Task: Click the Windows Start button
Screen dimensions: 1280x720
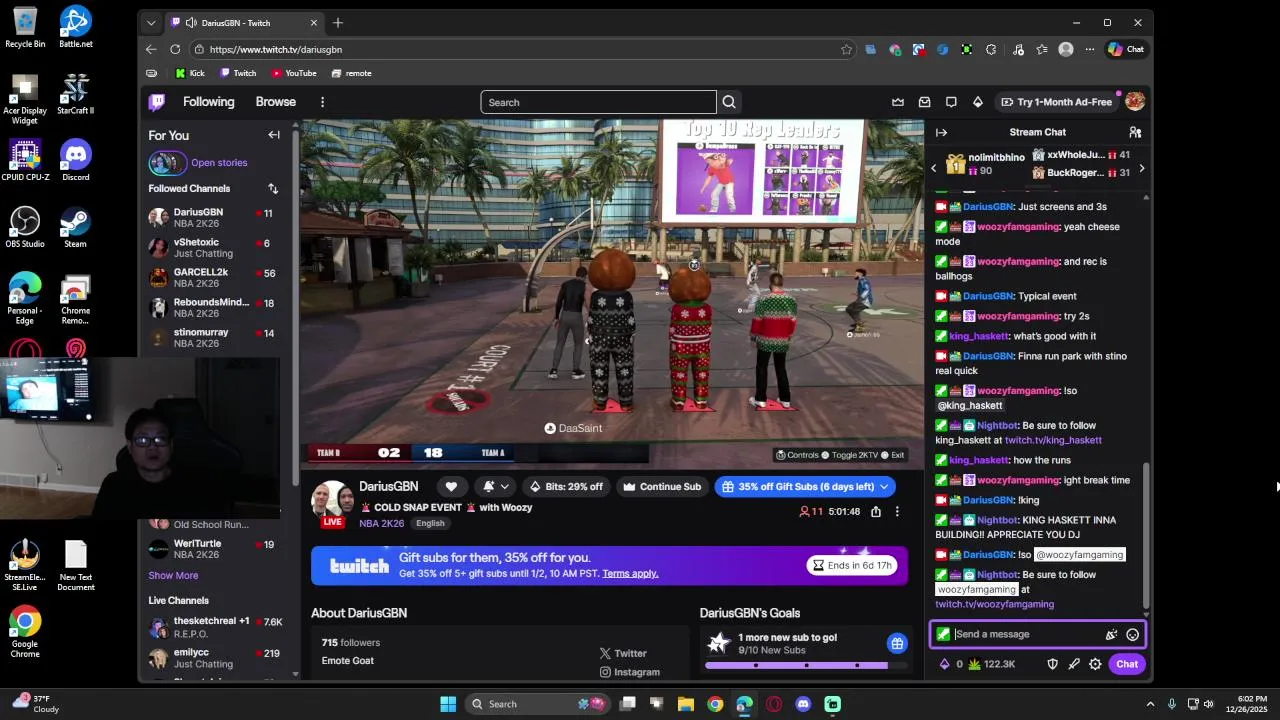Action: pyautogui.click(x=448, y=704)
